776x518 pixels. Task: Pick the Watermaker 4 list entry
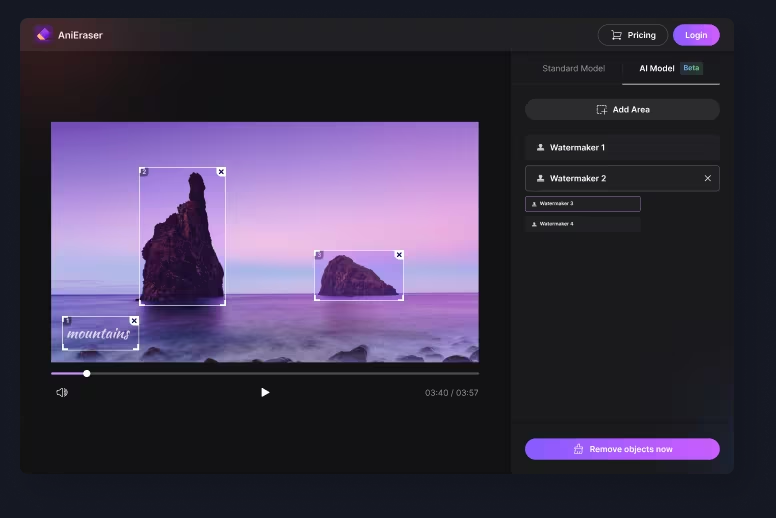click(583, 224)
